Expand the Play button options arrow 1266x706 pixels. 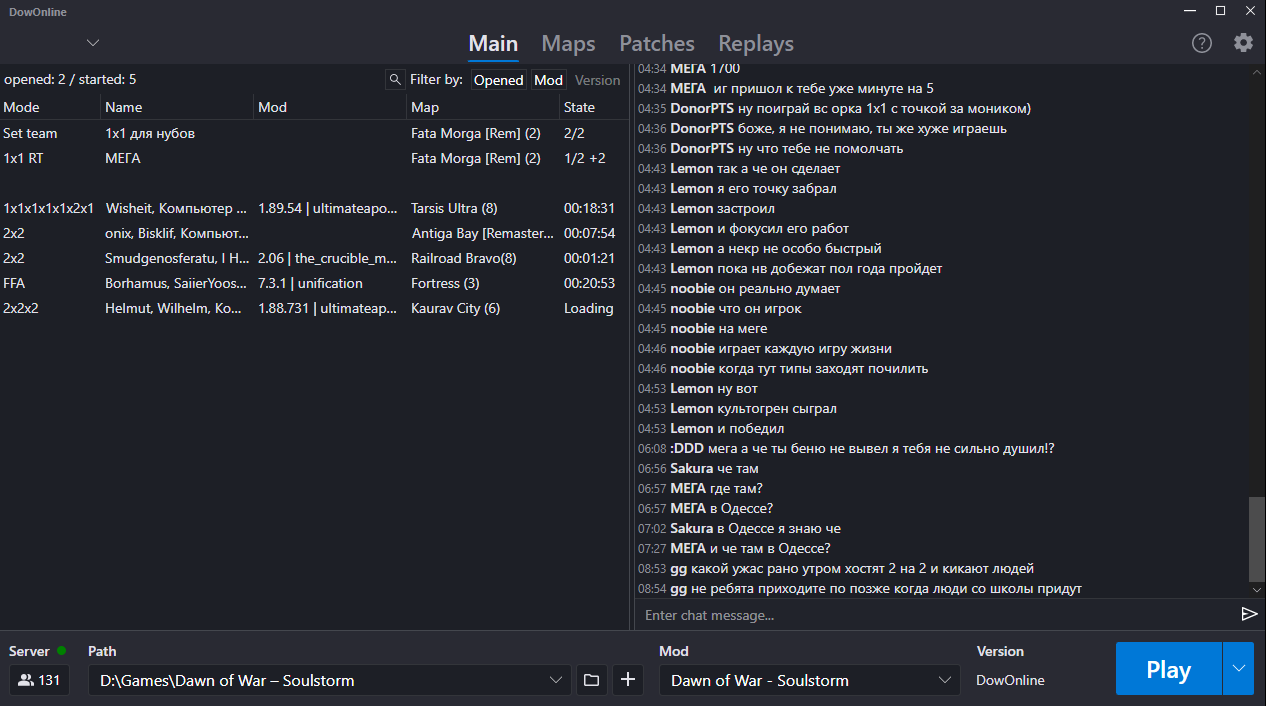pyautogui.click(x=1238, y=669)
